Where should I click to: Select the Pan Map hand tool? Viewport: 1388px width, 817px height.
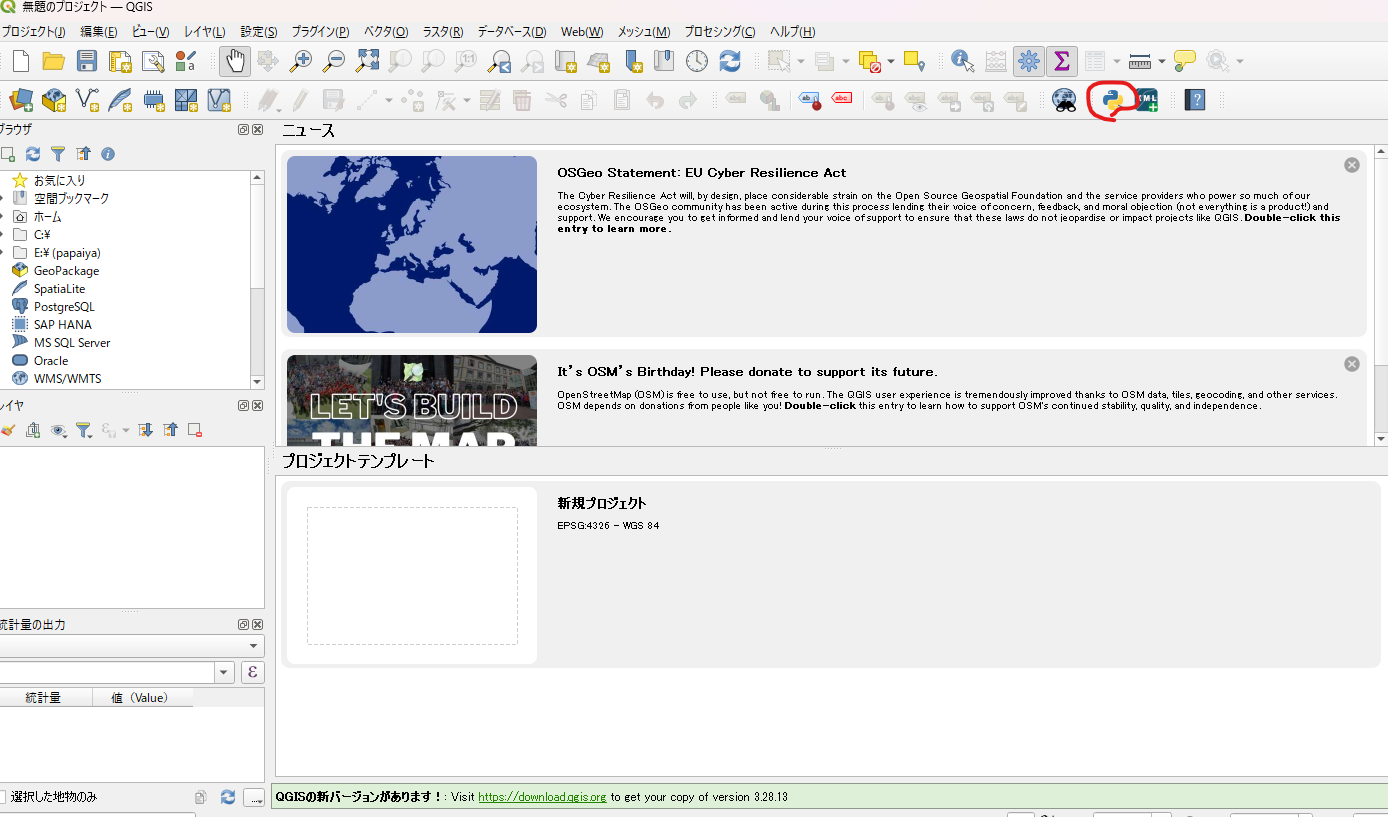coord(234,61)
